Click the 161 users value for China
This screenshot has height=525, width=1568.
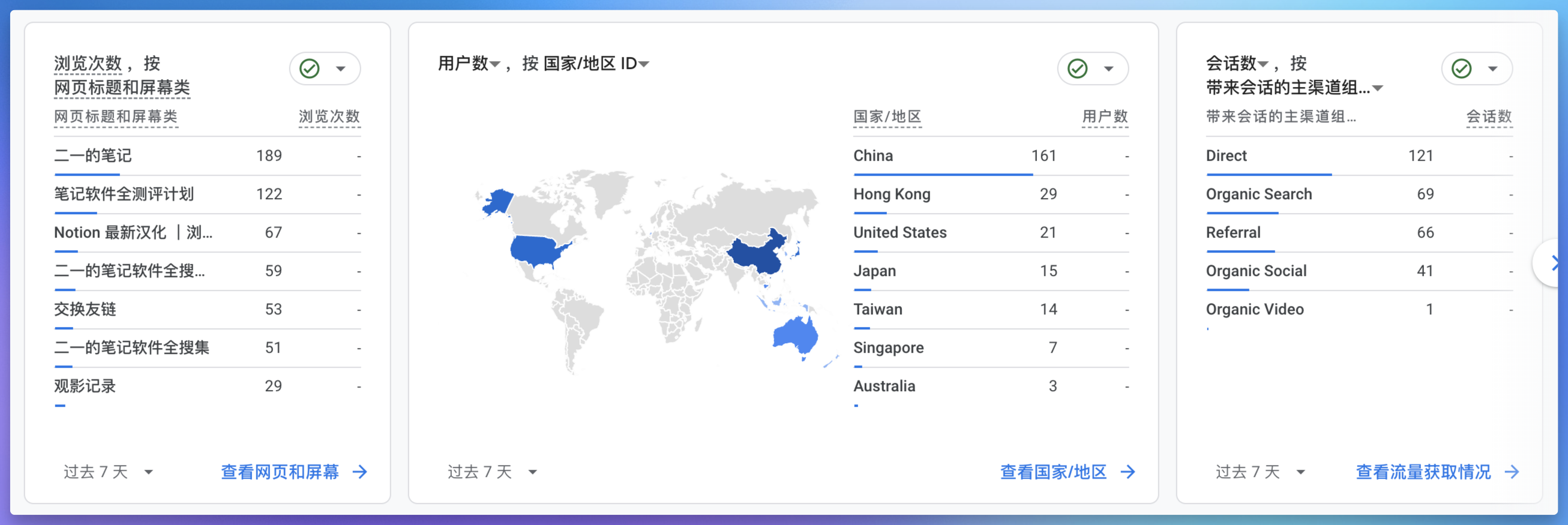coord(1044,156)
